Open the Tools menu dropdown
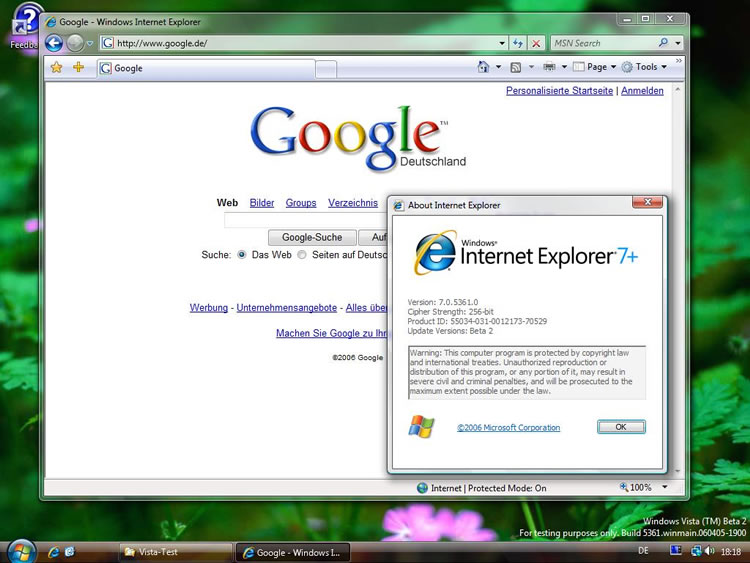Image resolution: width=750 pixels, height=563 pixels. (644, 67)
